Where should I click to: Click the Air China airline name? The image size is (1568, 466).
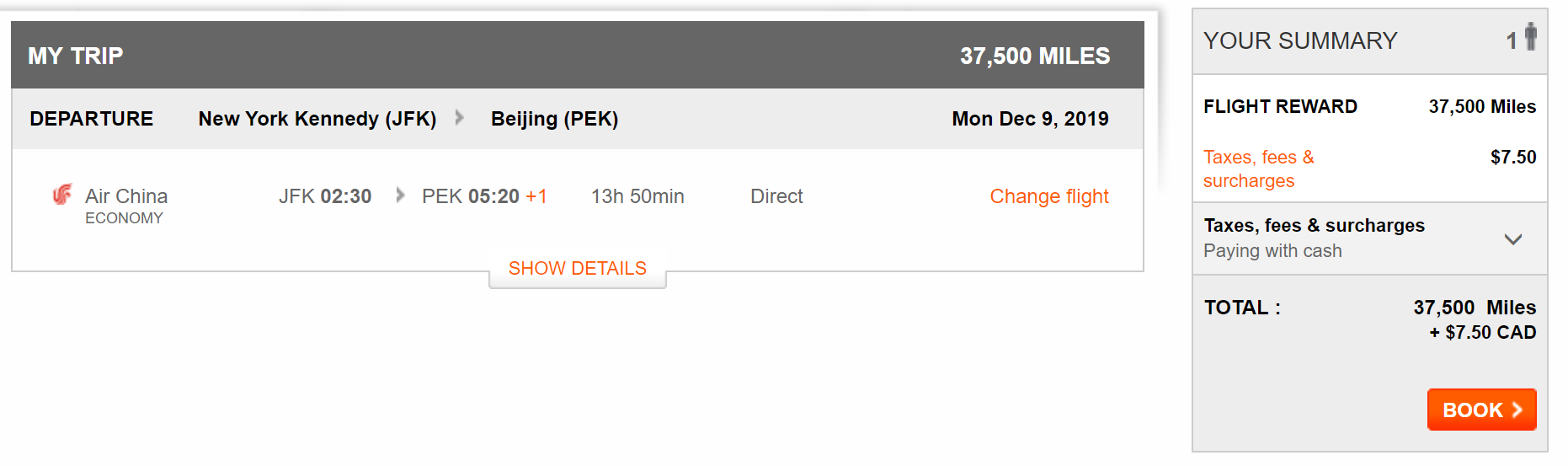tap(126, 196)
